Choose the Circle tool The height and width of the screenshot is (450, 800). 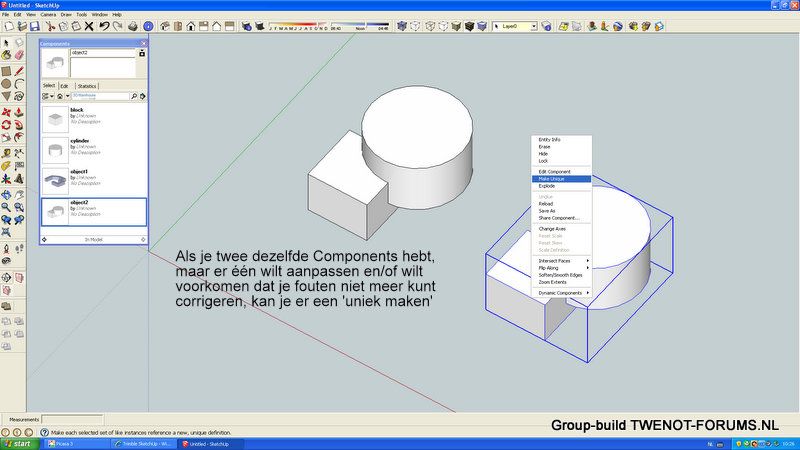tap(6, 84)
